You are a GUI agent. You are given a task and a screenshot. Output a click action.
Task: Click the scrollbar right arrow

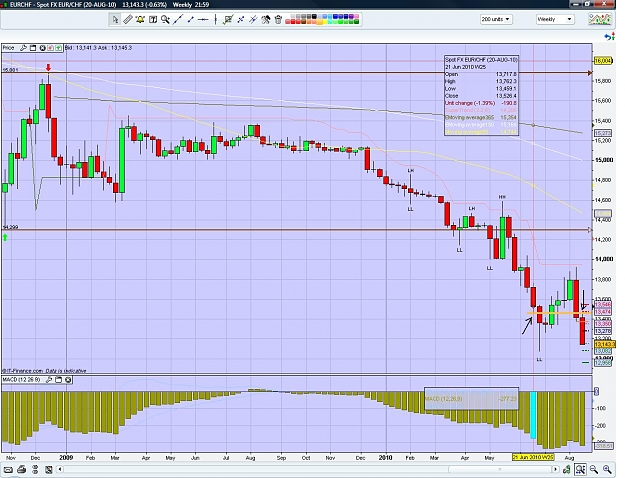(555, 470)
